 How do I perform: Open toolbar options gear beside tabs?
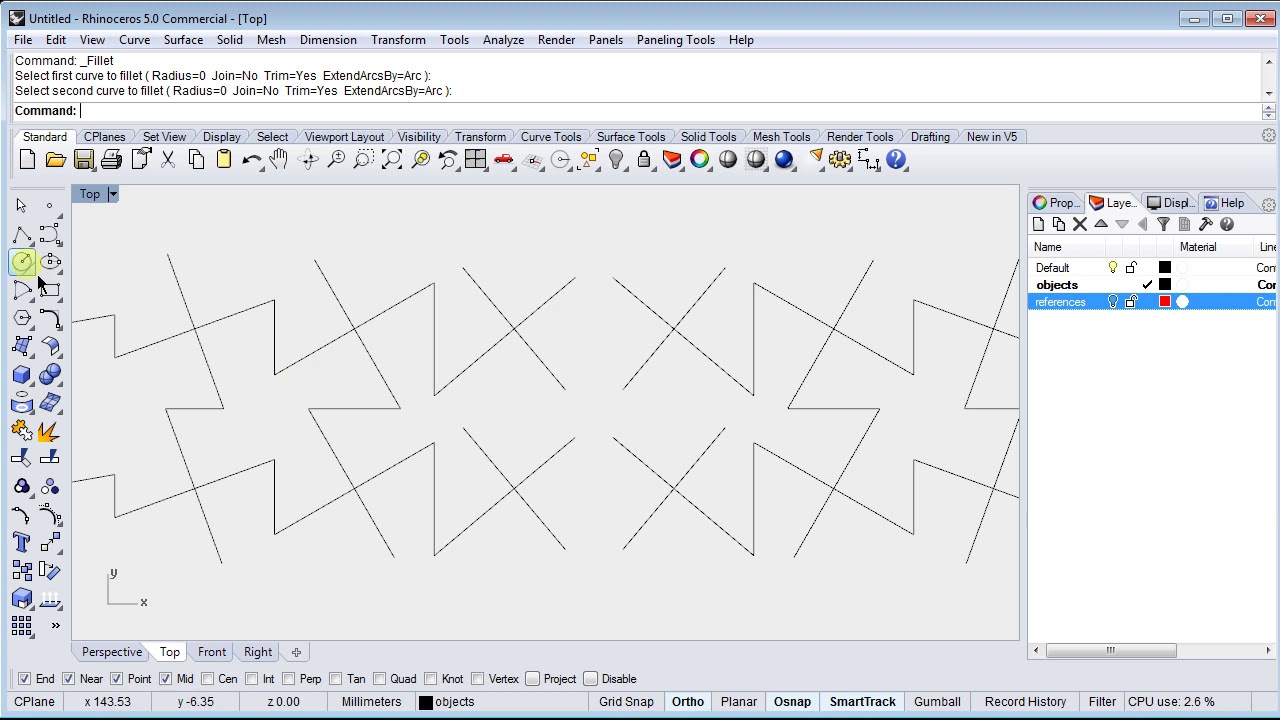pyautogui.click(x=1268, y=136)
